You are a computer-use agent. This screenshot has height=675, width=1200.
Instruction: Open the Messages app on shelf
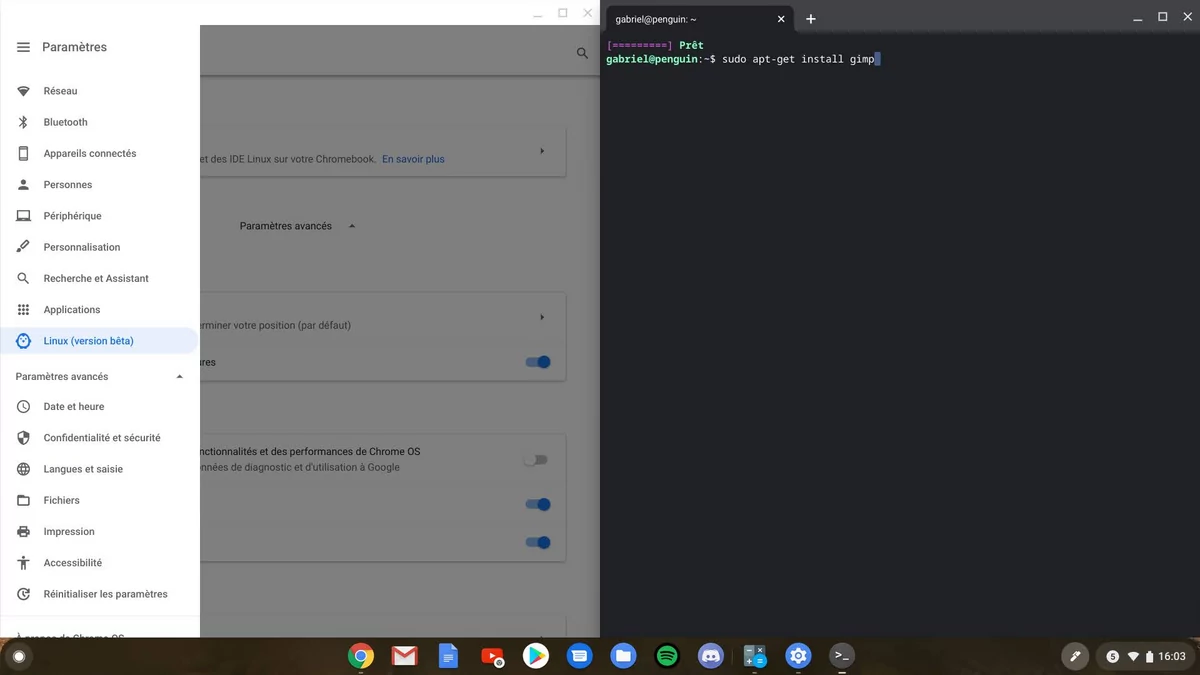pos(579,656)
